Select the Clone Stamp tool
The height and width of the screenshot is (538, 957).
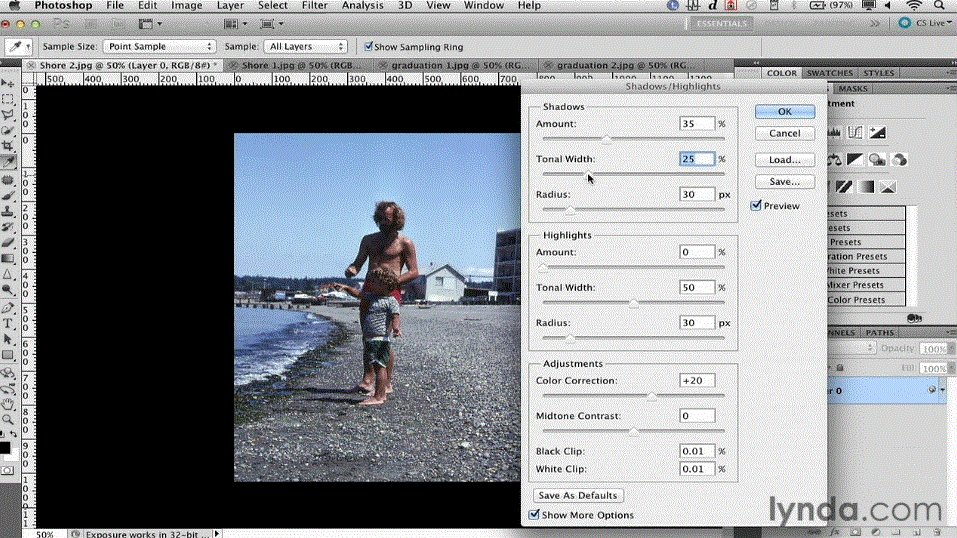pyautogui.click(x=8, y=212)
